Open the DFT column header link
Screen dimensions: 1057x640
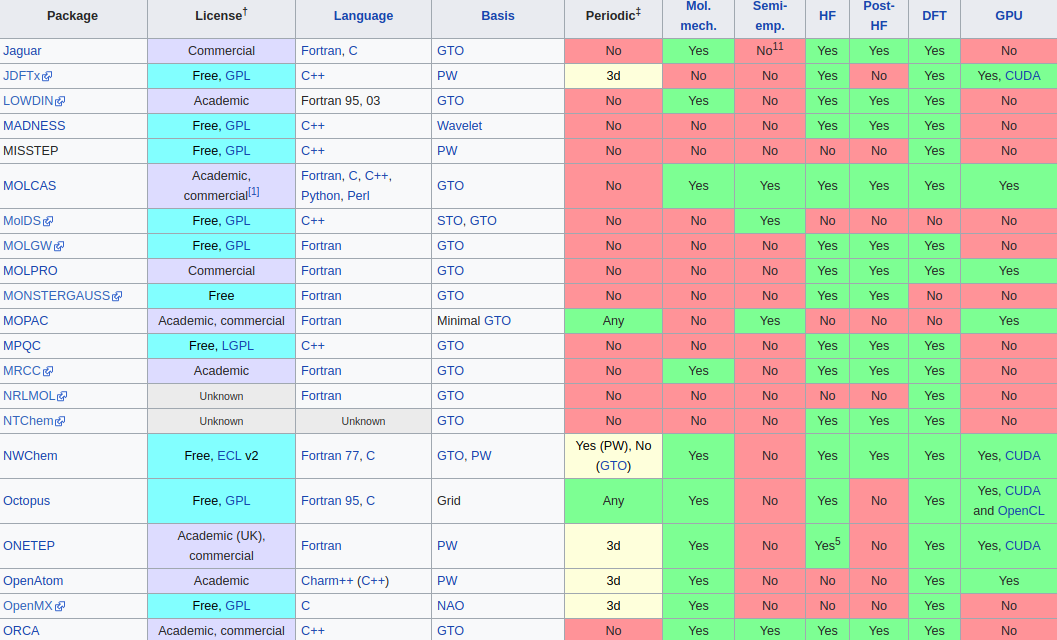(x=934, y=16)
